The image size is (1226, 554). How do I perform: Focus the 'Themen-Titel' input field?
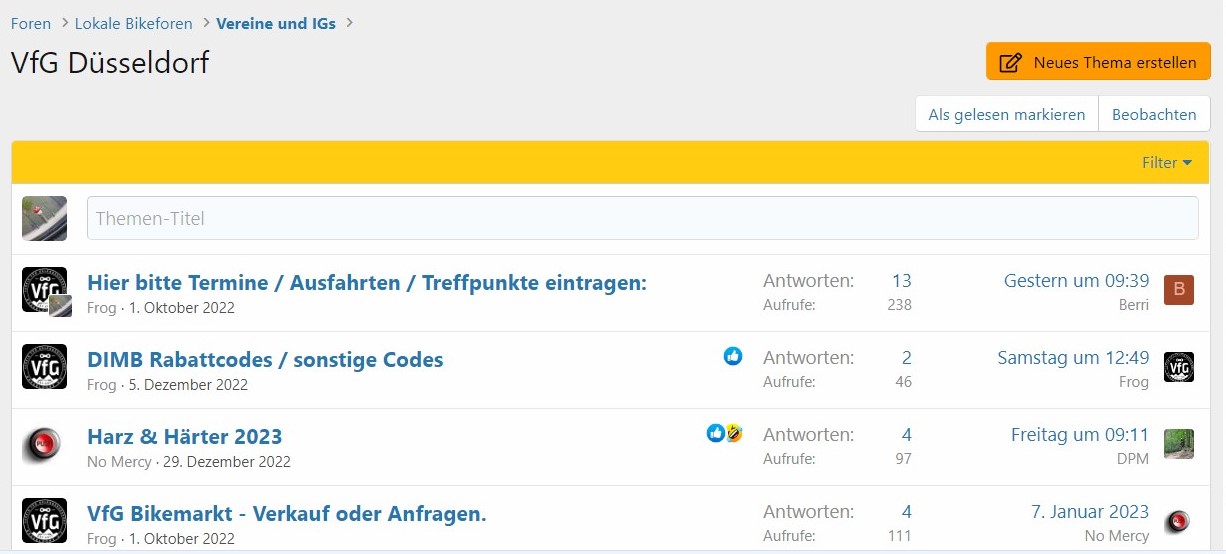(x=642, y=218)
